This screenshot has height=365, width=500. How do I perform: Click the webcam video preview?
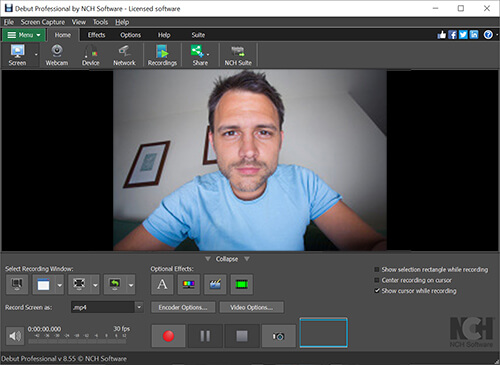click(x=250, y=160)
